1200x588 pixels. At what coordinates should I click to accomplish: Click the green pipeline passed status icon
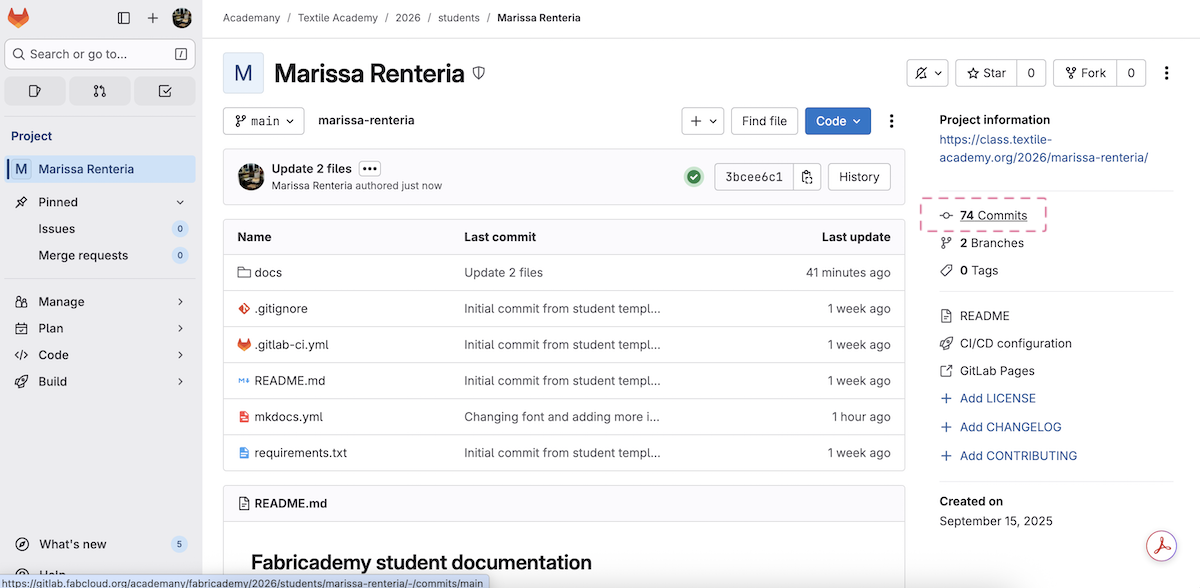(693, 177)
